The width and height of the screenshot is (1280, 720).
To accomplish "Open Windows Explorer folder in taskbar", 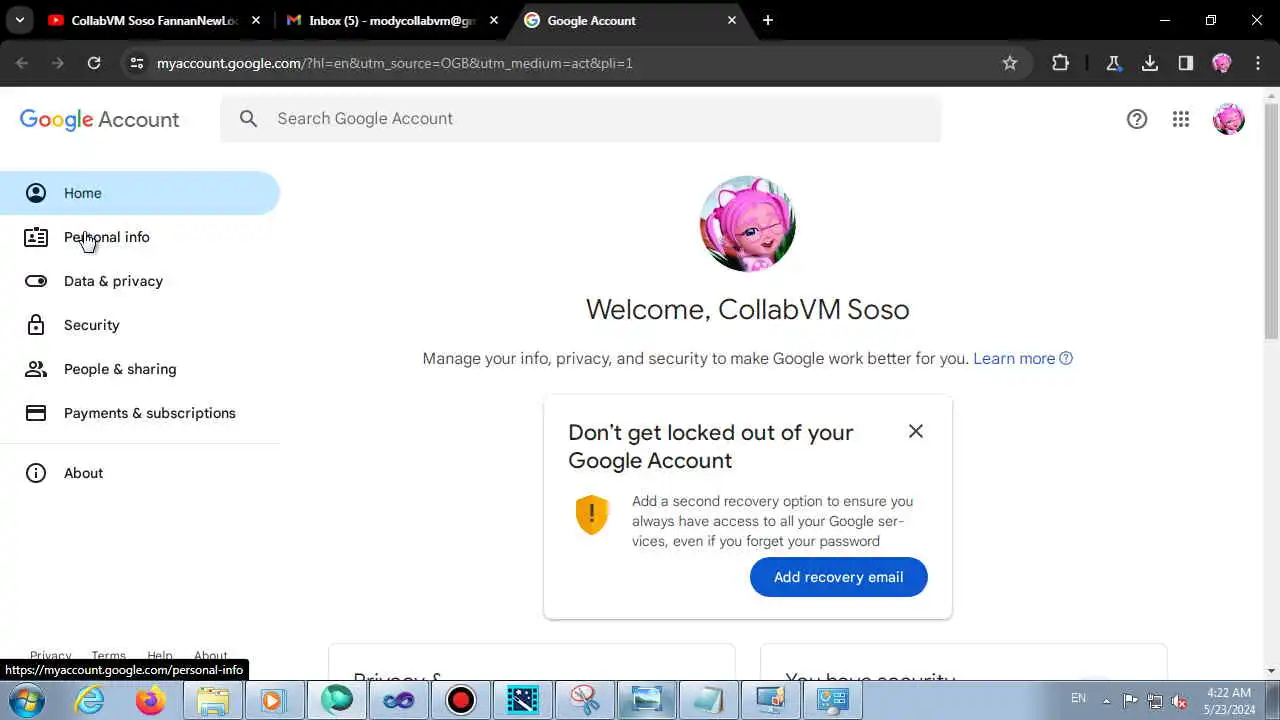I will [213, 700].
